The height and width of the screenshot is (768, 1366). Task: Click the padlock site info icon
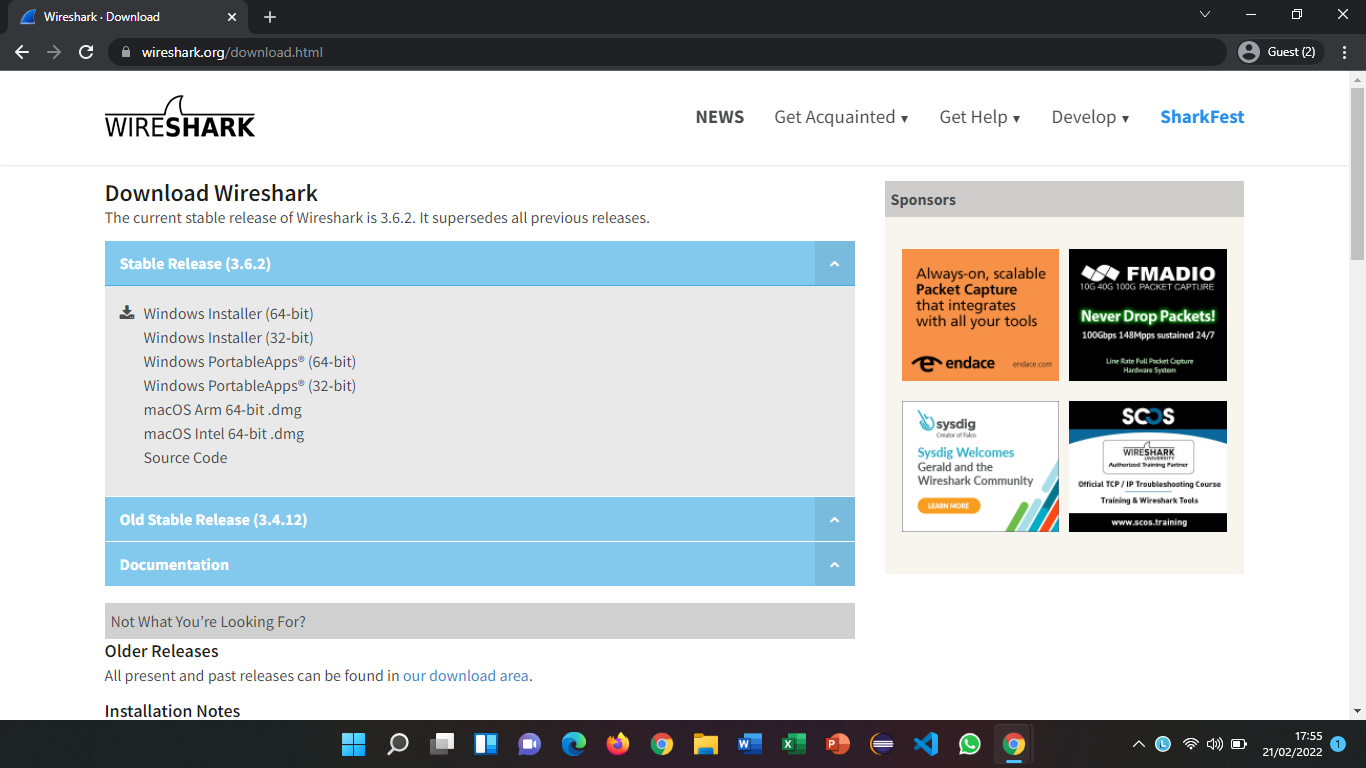point(125,52)
